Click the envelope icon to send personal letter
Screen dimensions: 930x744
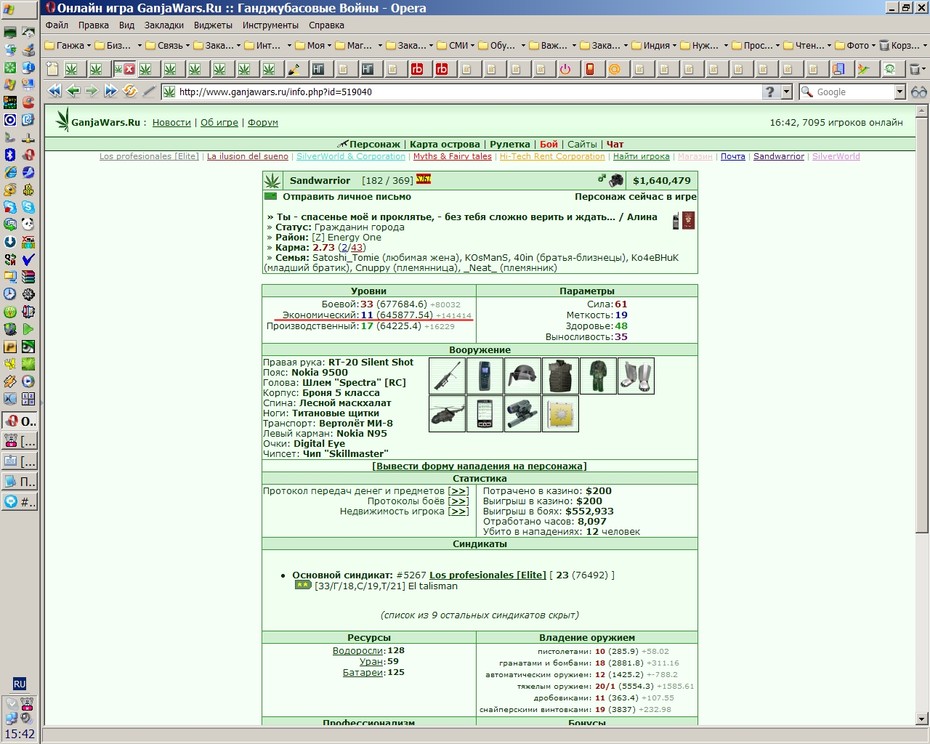270,196
